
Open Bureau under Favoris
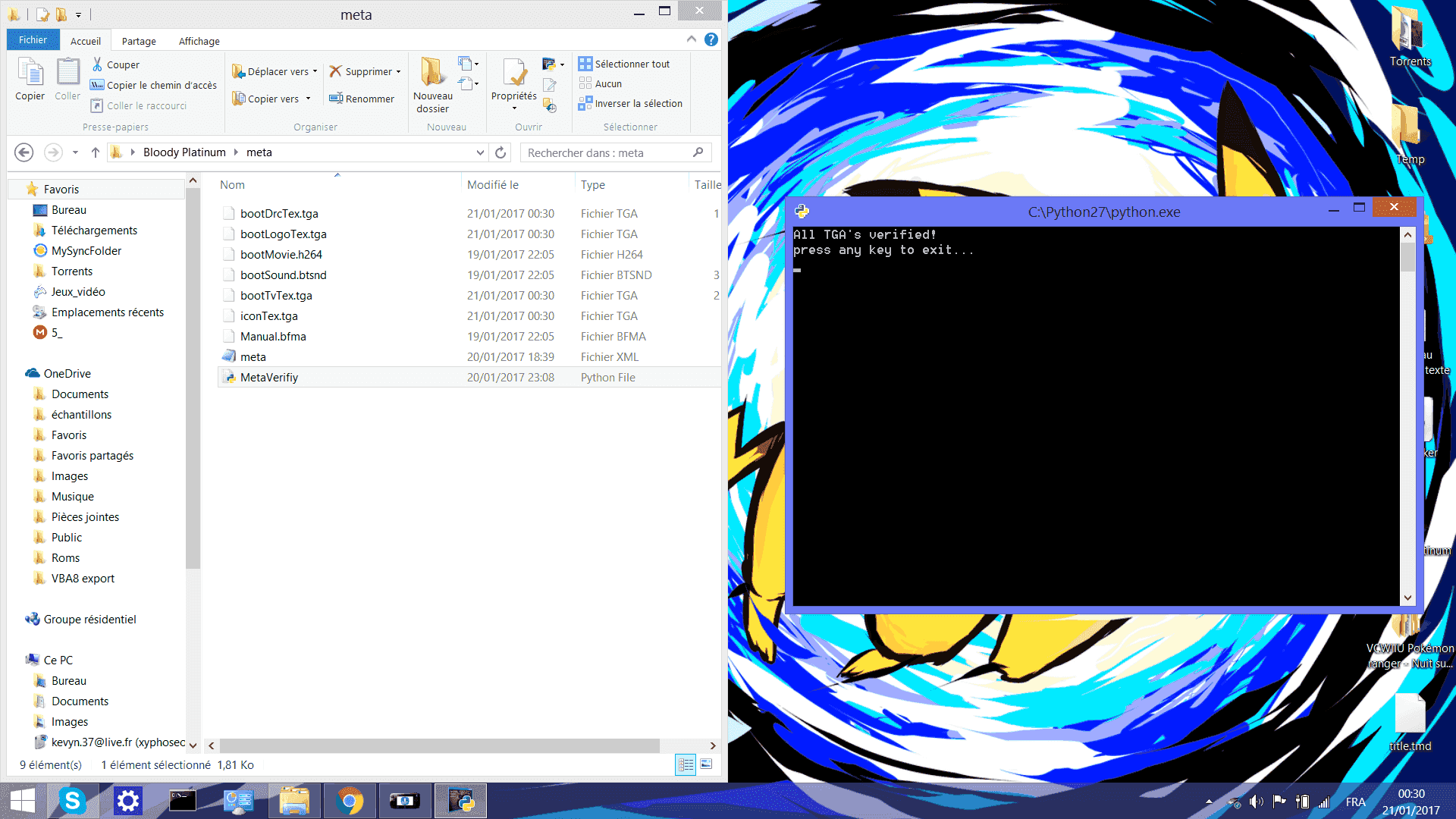tap(69, 210)
